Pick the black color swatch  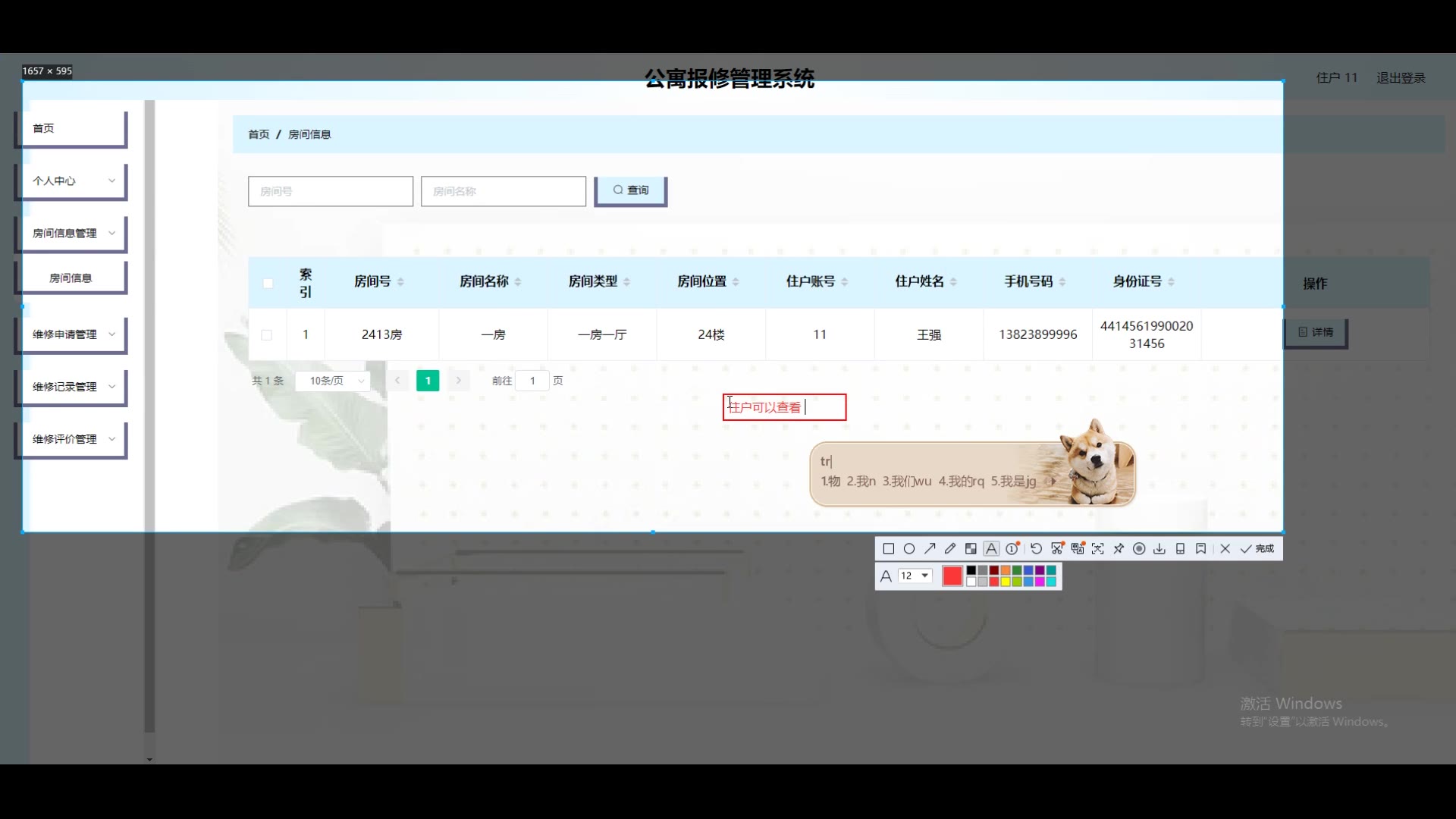pyautogui.click(x=971, y=571)
